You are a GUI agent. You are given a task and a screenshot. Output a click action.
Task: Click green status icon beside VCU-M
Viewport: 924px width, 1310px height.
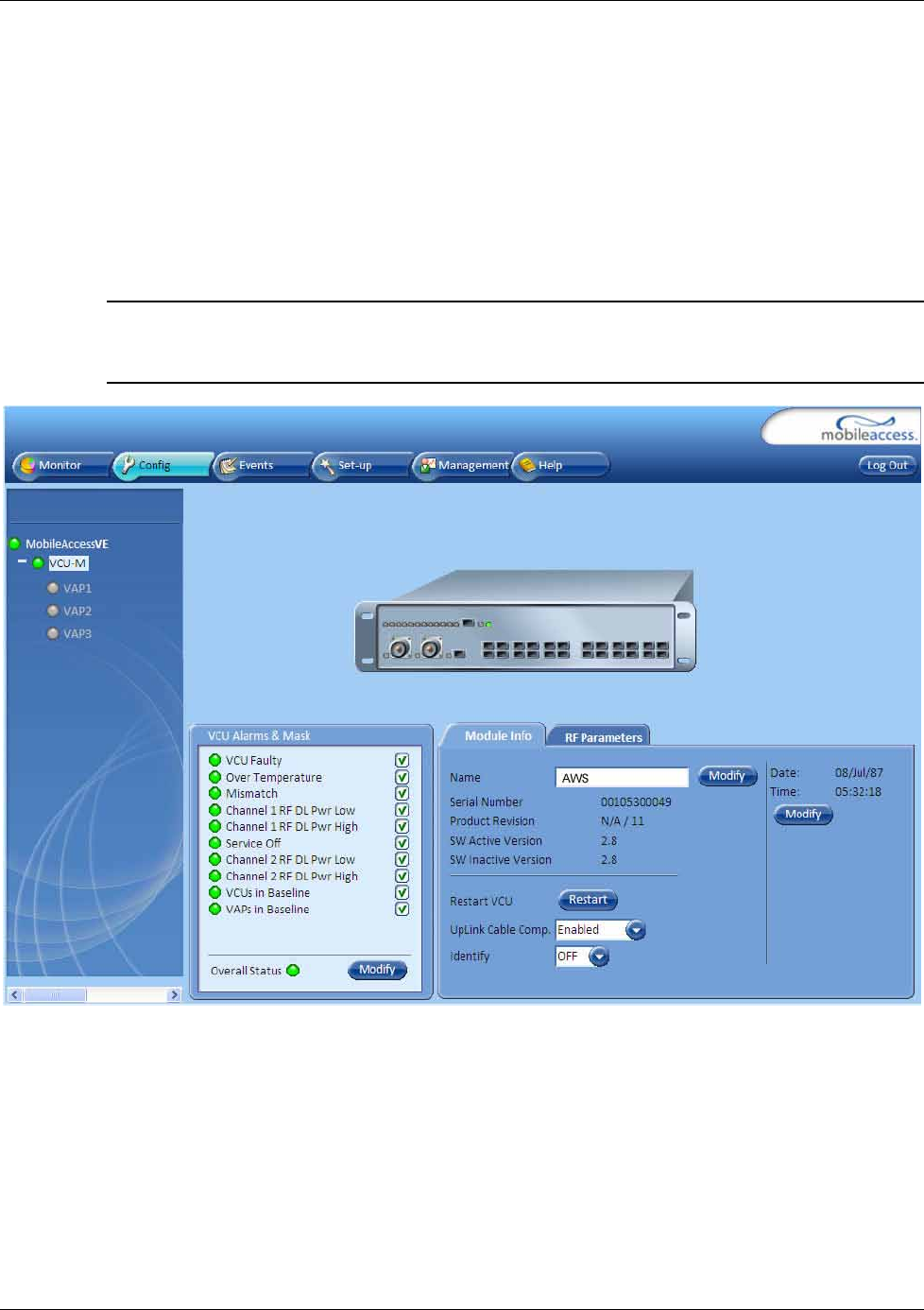[39, 562]
